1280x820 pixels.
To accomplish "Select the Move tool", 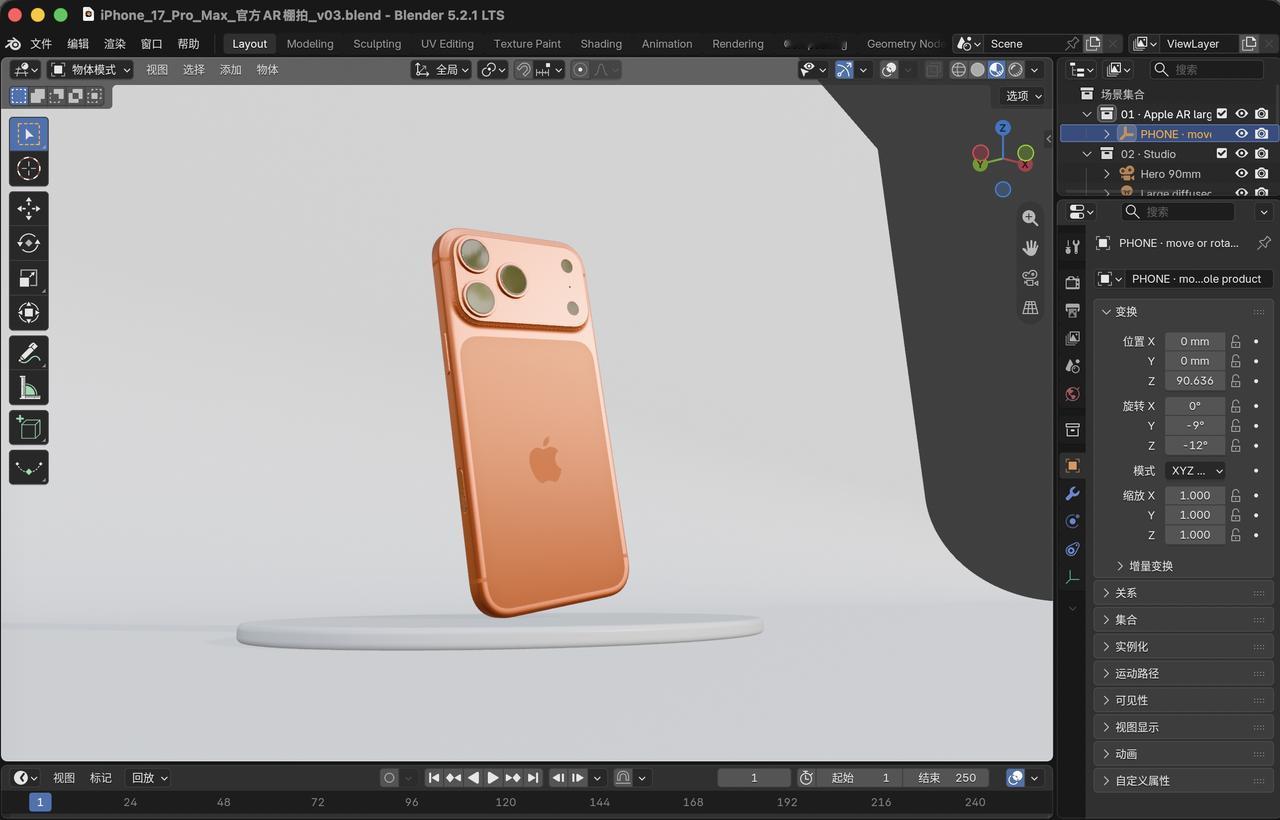I will tap(29, 208).
